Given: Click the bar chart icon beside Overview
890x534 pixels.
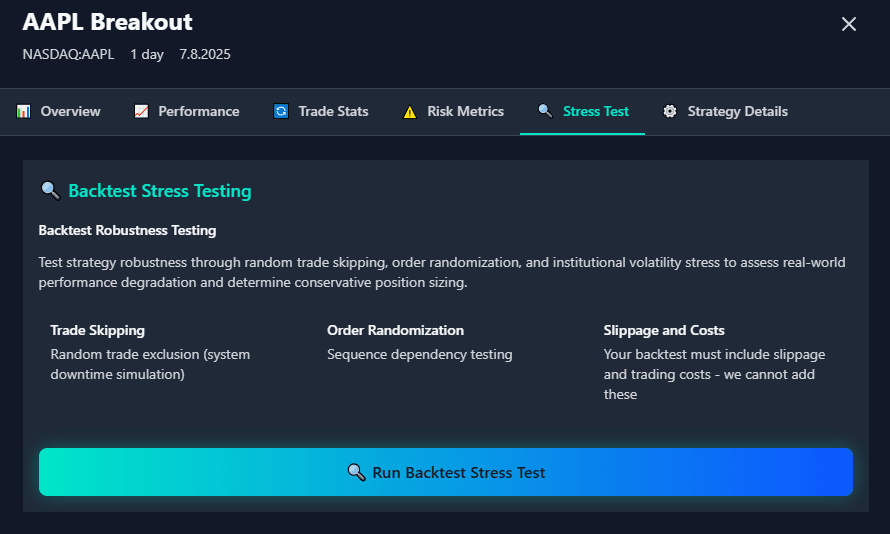Looking at the screenshot, I should (24, 112).
